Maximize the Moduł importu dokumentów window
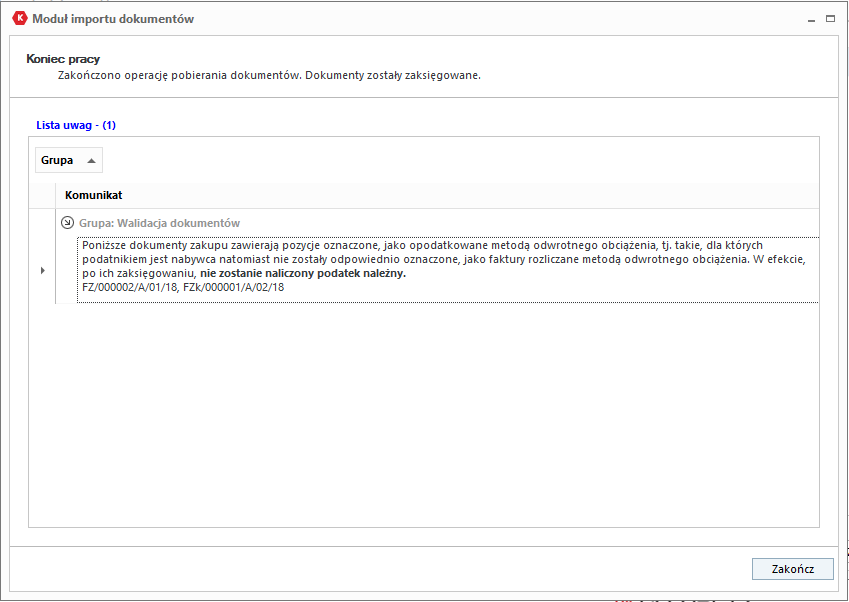 click(x=831, y=18)
